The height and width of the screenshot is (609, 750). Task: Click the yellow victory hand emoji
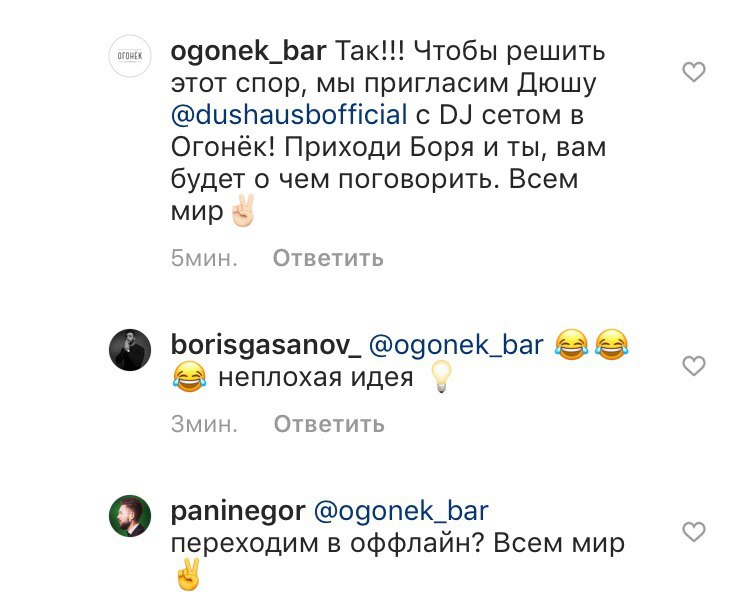tap(188, 574)
